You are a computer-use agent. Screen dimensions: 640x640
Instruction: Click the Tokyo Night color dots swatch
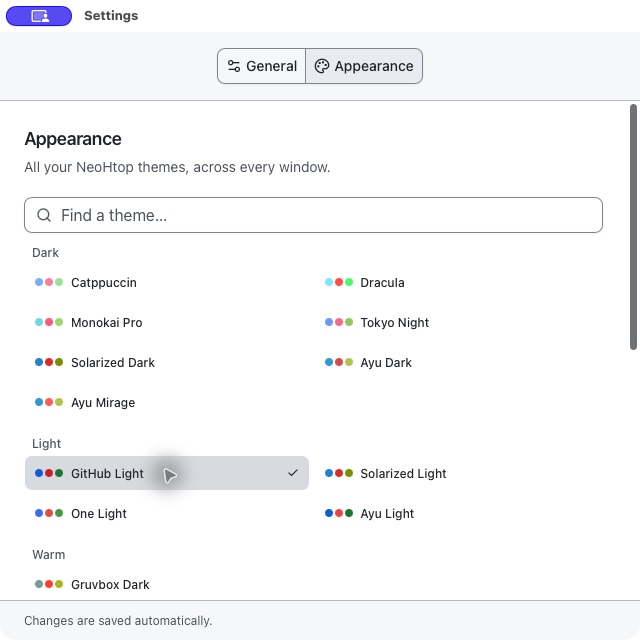[x=339, y=322]
